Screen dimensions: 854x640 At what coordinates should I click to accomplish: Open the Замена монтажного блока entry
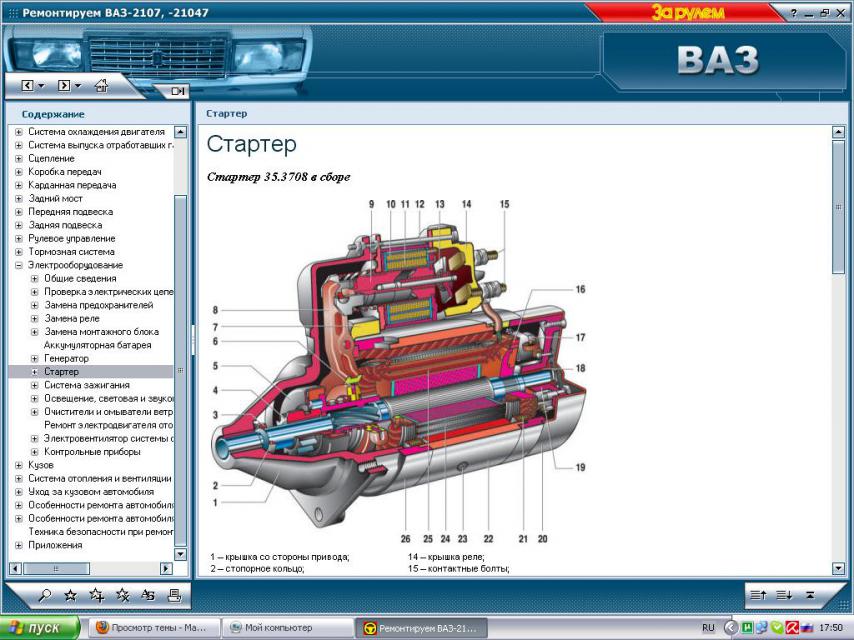pos(102,332)
